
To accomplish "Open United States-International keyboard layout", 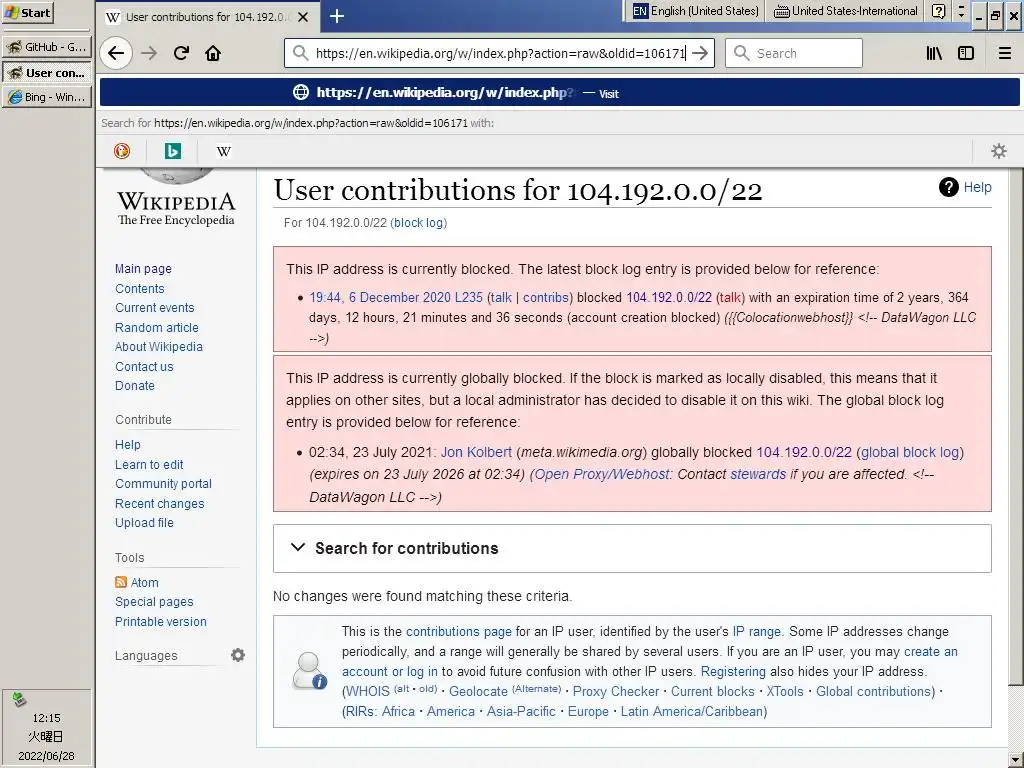I will (846, 11).
